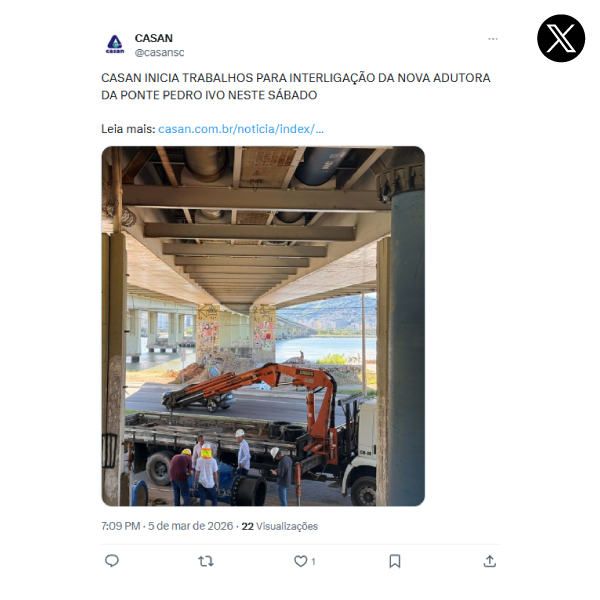Click the 'Leia mais:' text
The height and width of the screenshot is (600, 600).
pyautogui.click(x=128, y=129)
